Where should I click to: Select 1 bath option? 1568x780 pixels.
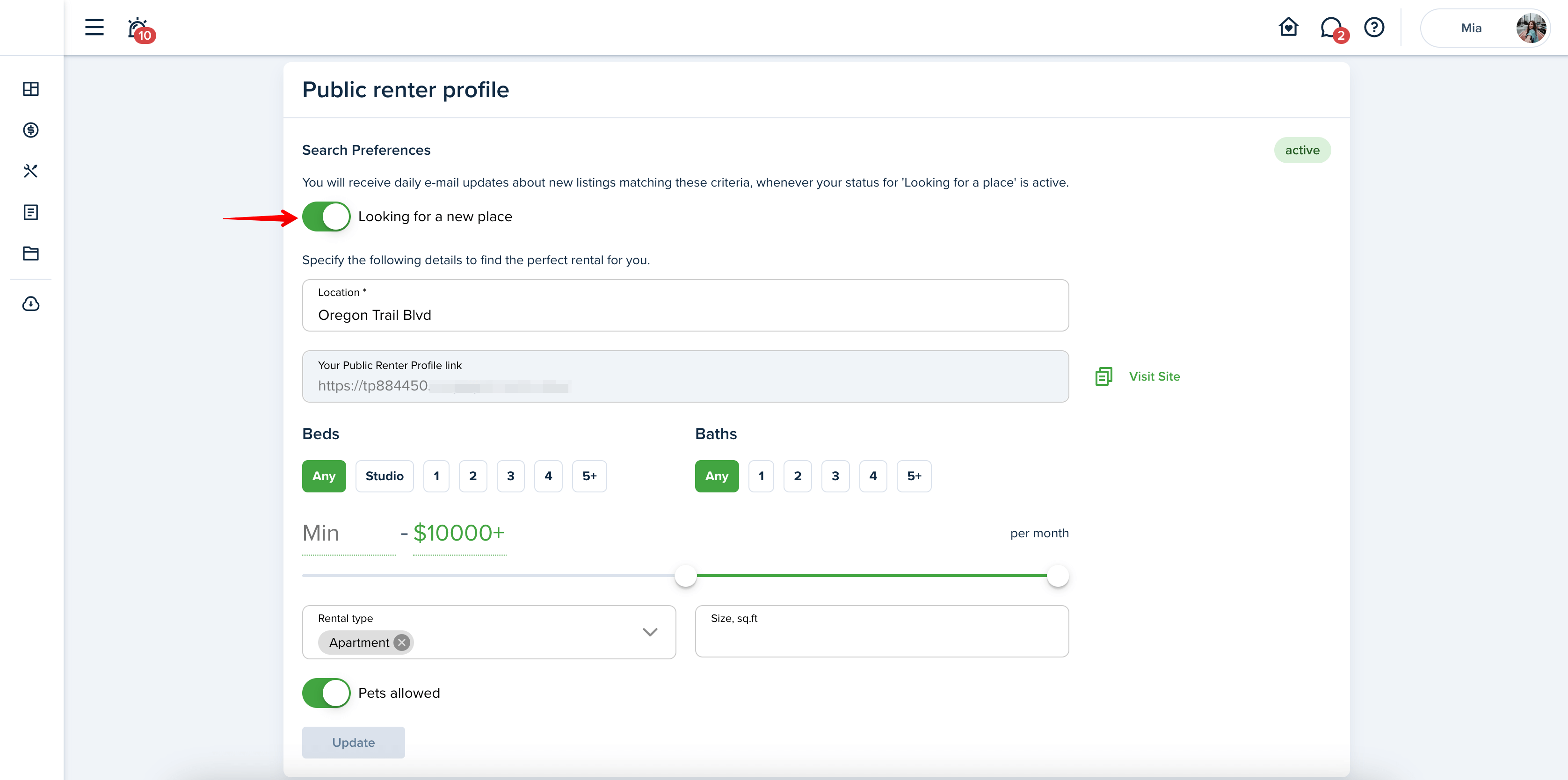pyautogui.click(x=761, y=477)
